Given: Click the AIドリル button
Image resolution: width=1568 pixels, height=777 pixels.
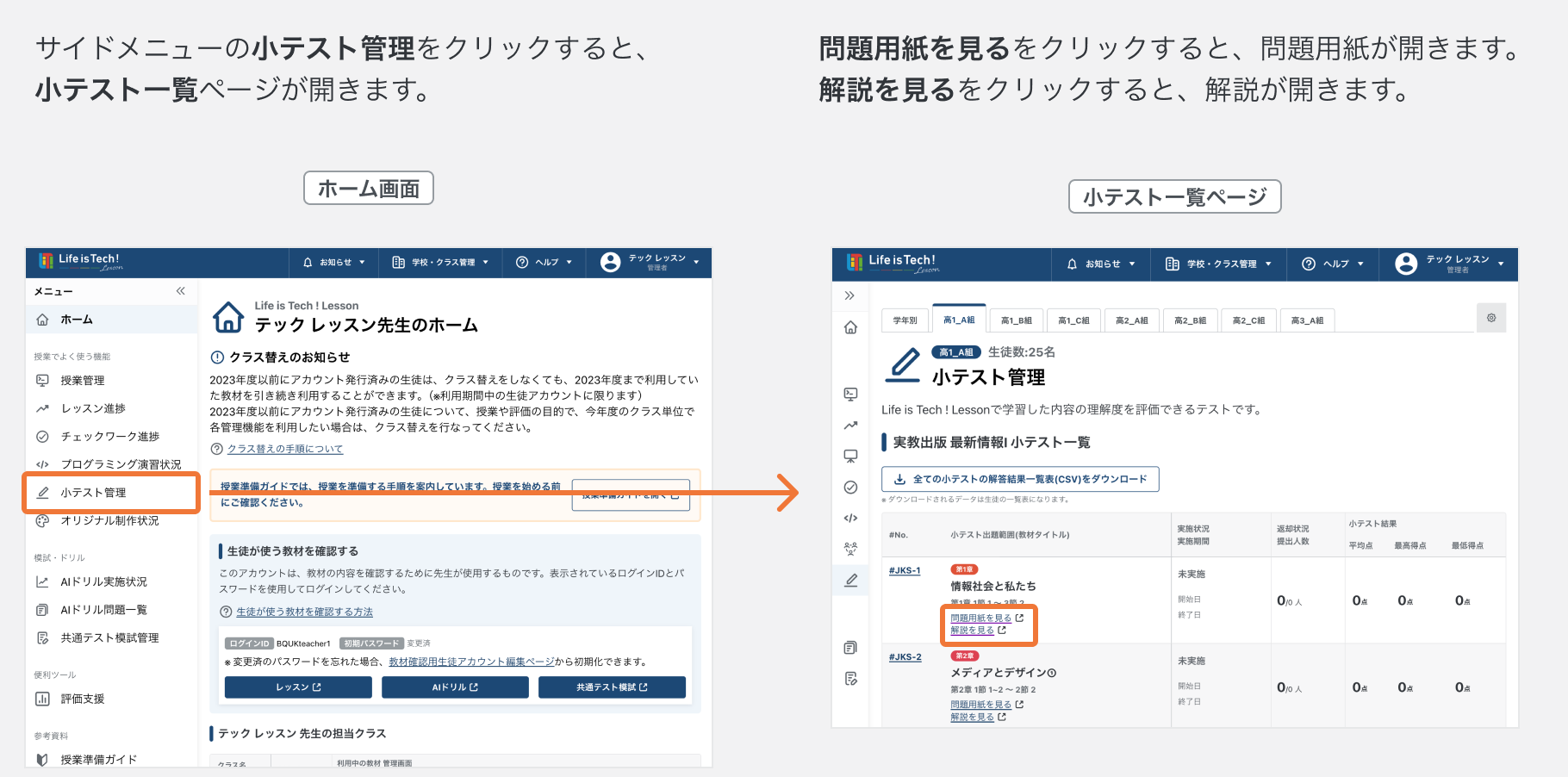Looking at the screenshot, I should 455,687.
